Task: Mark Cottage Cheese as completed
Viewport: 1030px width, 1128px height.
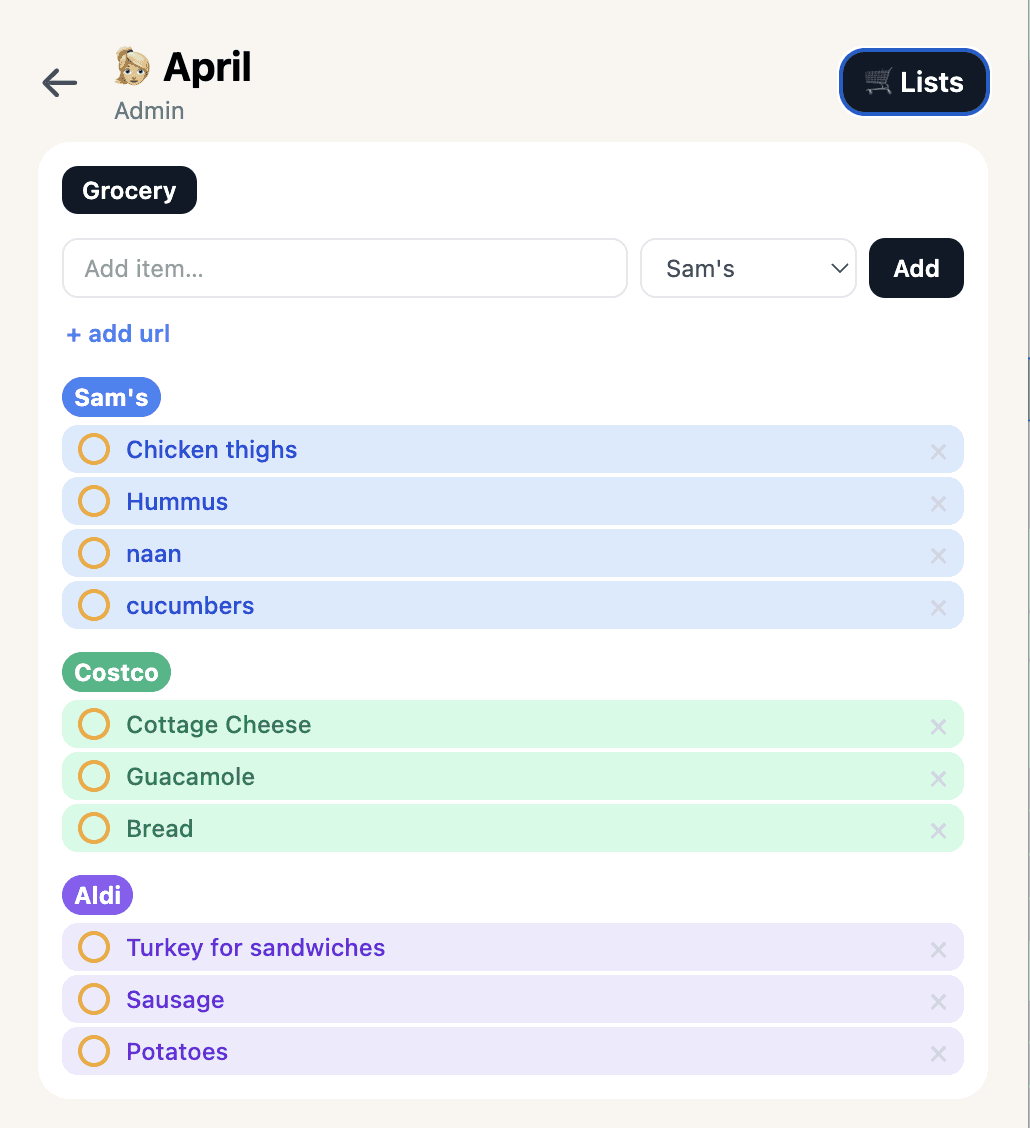Action: click(x=93, y=724)
